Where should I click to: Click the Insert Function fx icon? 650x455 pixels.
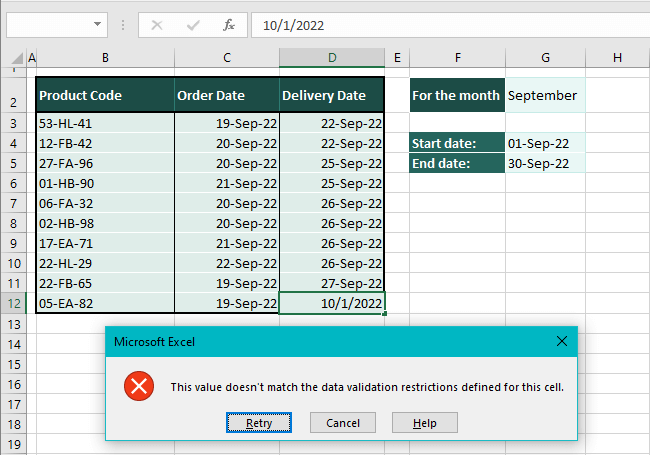click(229, 25)
